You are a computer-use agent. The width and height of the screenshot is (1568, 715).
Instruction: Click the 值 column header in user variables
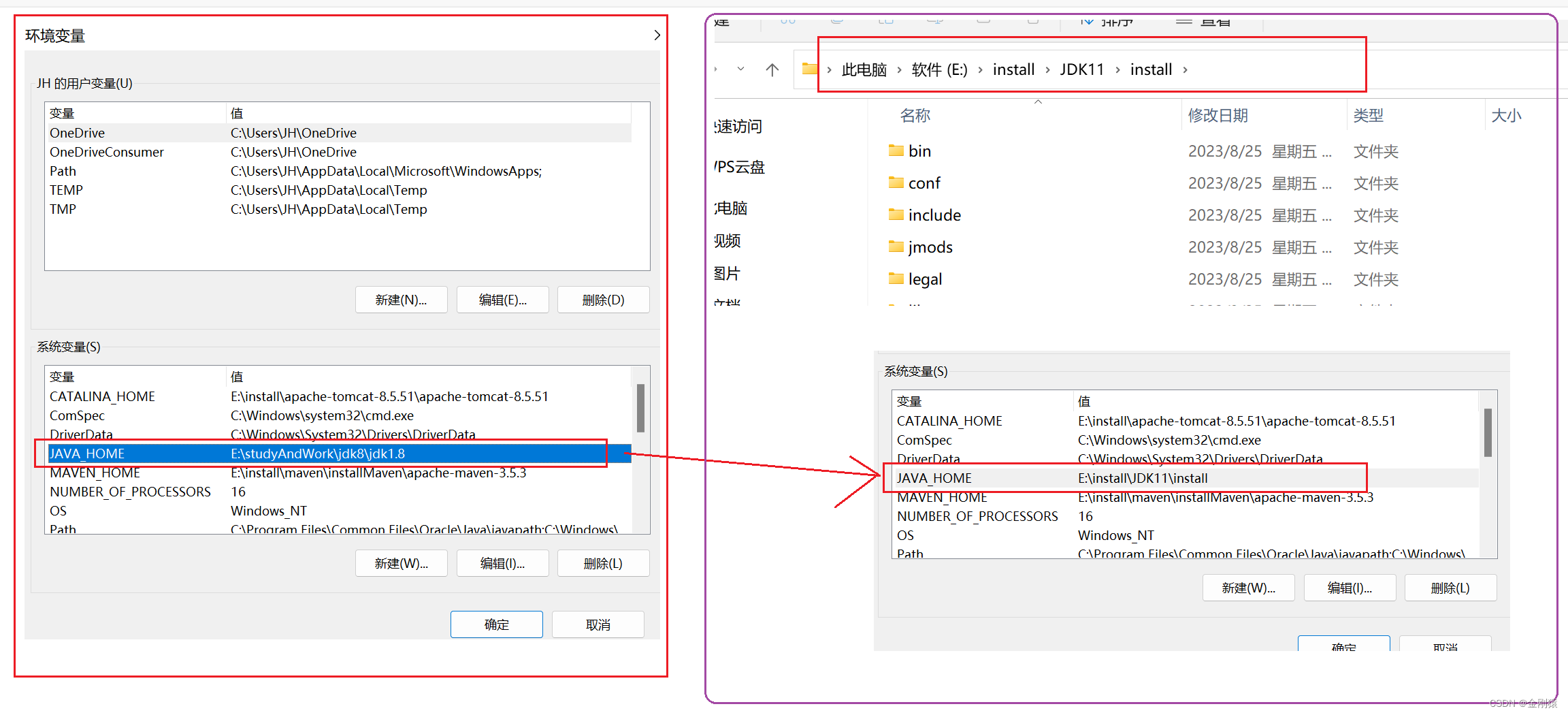(429, 113)
